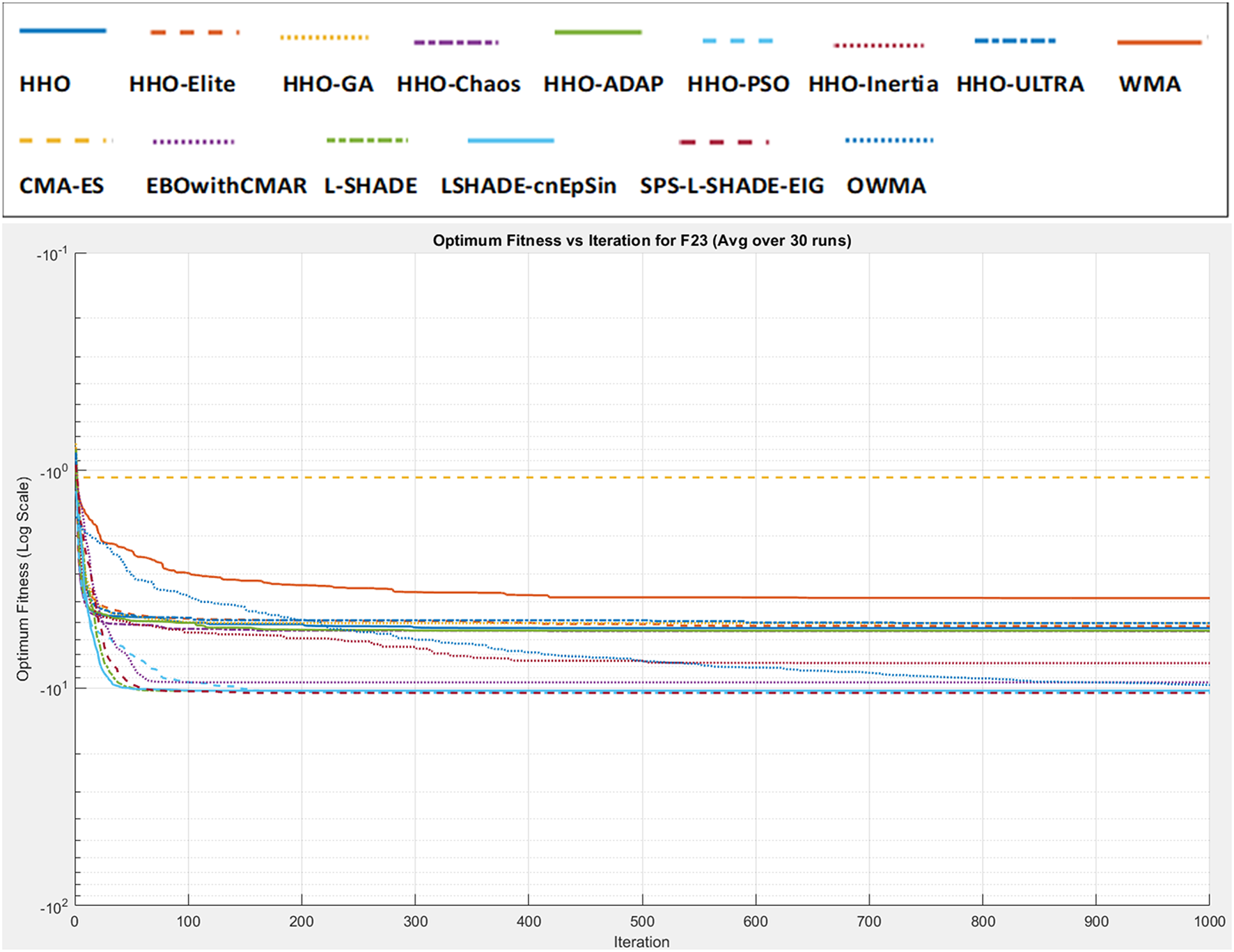Pick the y-axis tick label -10^2
This screenshot has width=1234, height=952.
(54, 906)
